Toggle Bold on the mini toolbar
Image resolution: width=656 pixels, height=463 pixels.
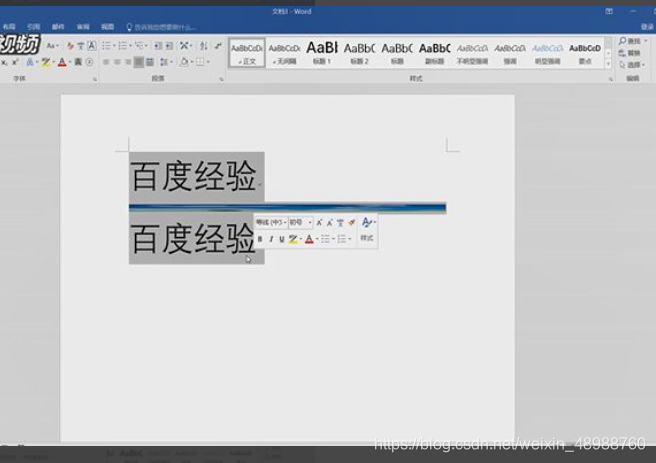(x=260, y=239)
